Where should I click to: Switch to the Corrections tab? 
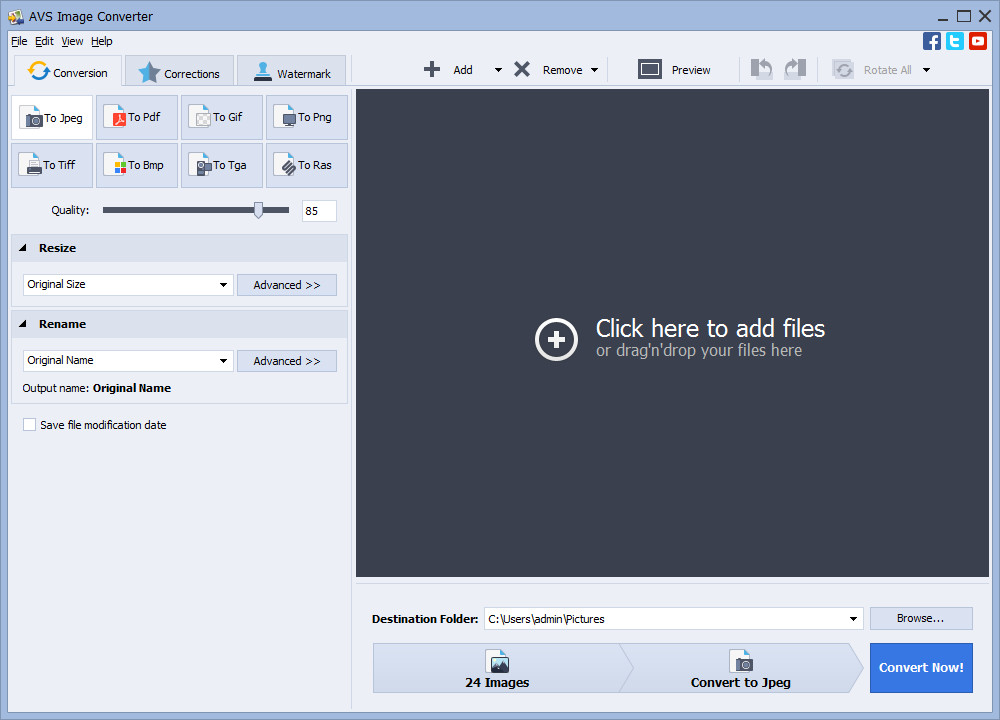pyautogui.click(x=179, y=71)
